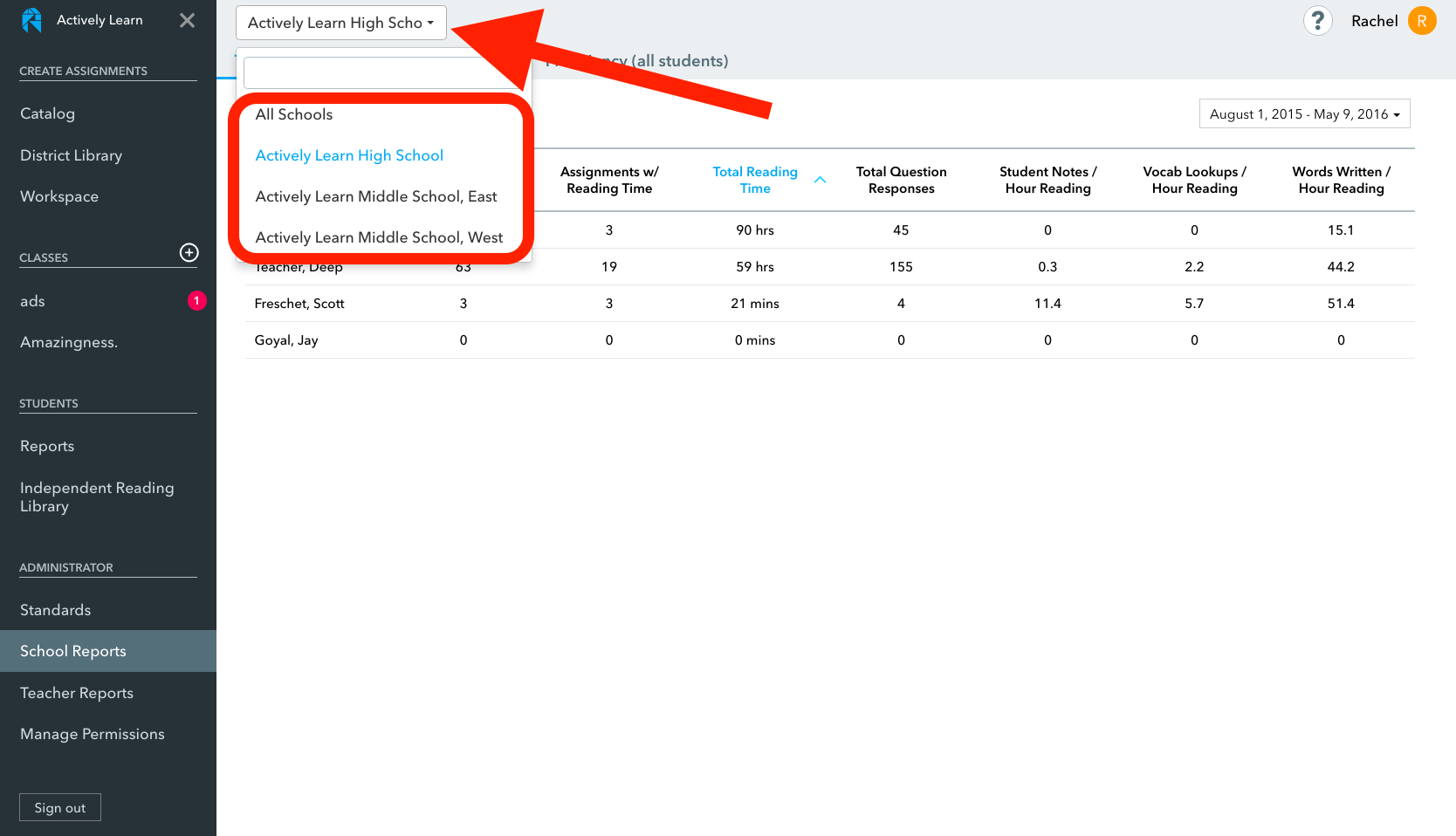1456x836 pixels.
Task: Open Standards in Administrator section
Action: 55,610
